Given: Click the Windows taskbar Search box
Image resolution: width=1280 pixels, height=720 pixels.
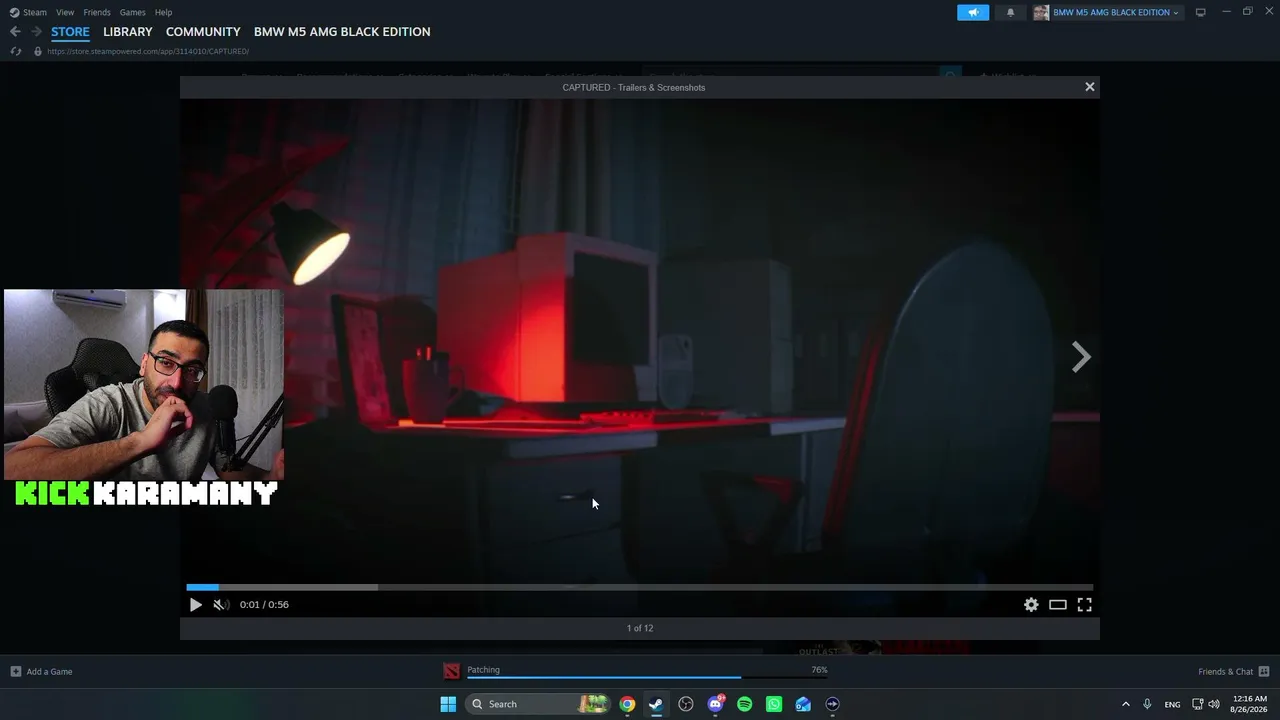Looking at the screenshot, I should (x=538, y=704).
